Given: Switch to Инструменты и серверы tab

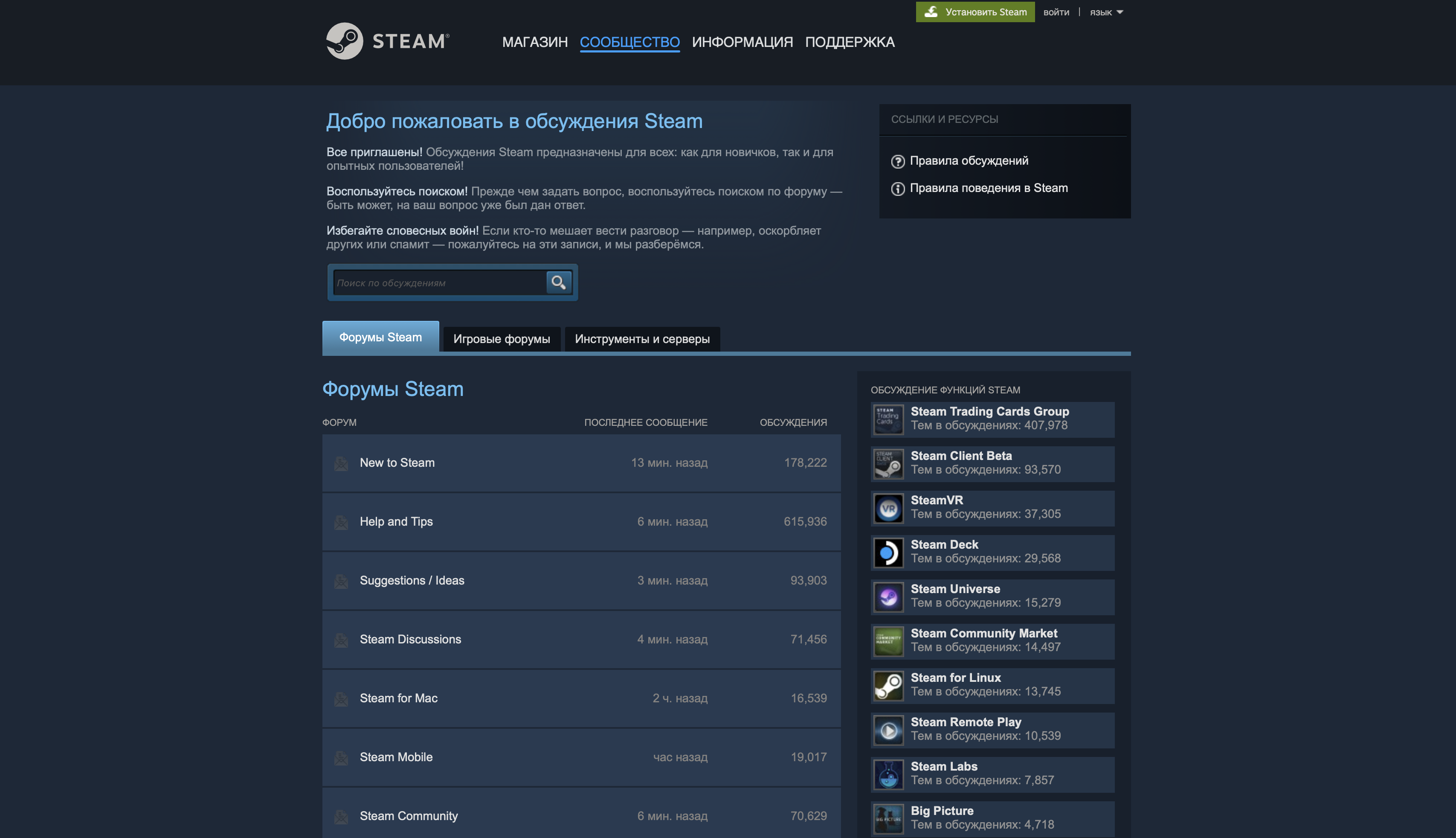Looking at the screenshot, I should 642,339.
